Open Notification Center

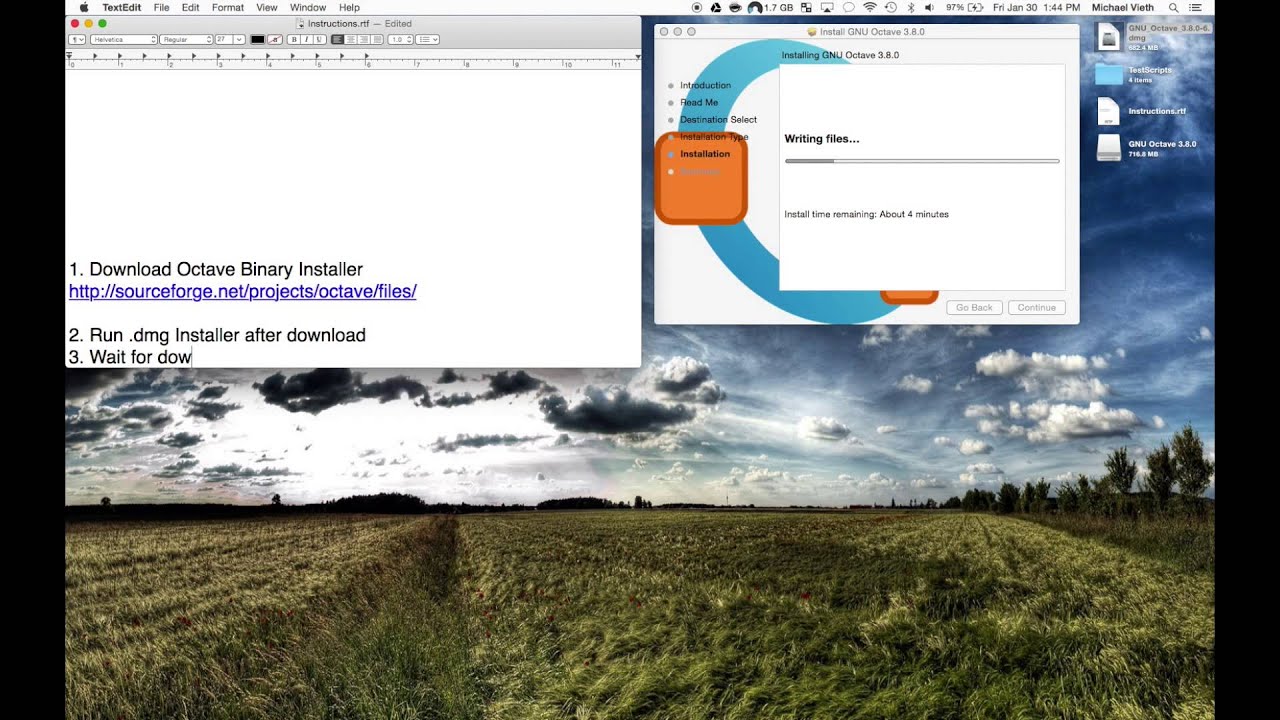coord(1194,7)
